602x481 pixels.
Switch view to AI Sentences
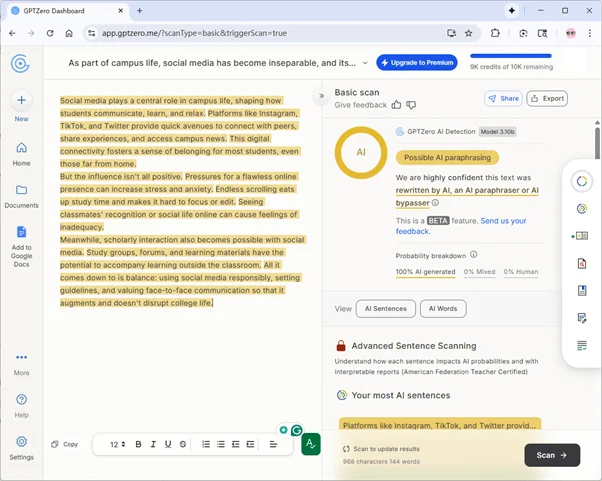point(387,309)
